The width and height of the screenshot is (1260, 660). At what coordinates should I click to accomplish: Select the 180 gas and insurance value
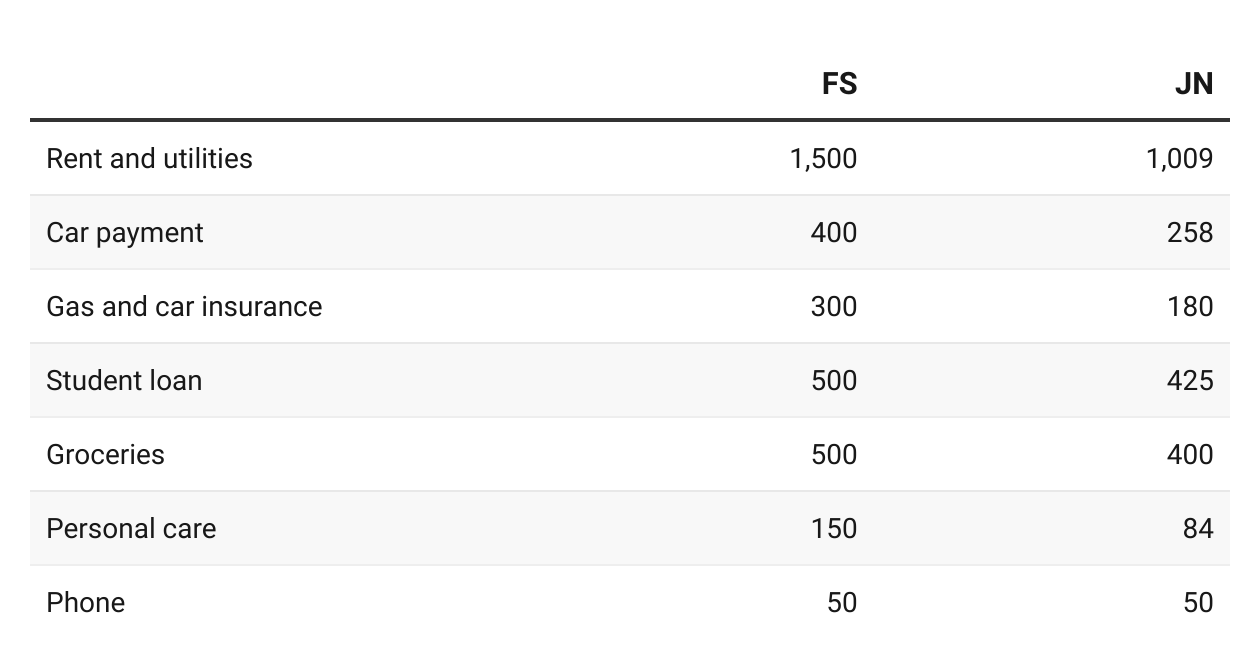(1189, 306)
